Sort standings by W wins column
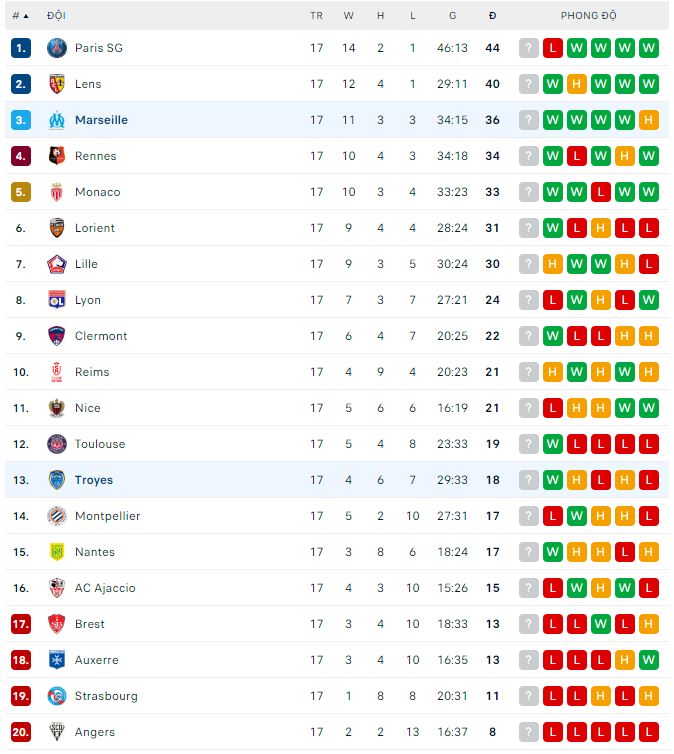This screenshot has width=674, height=754. click(x=349, y=16)
